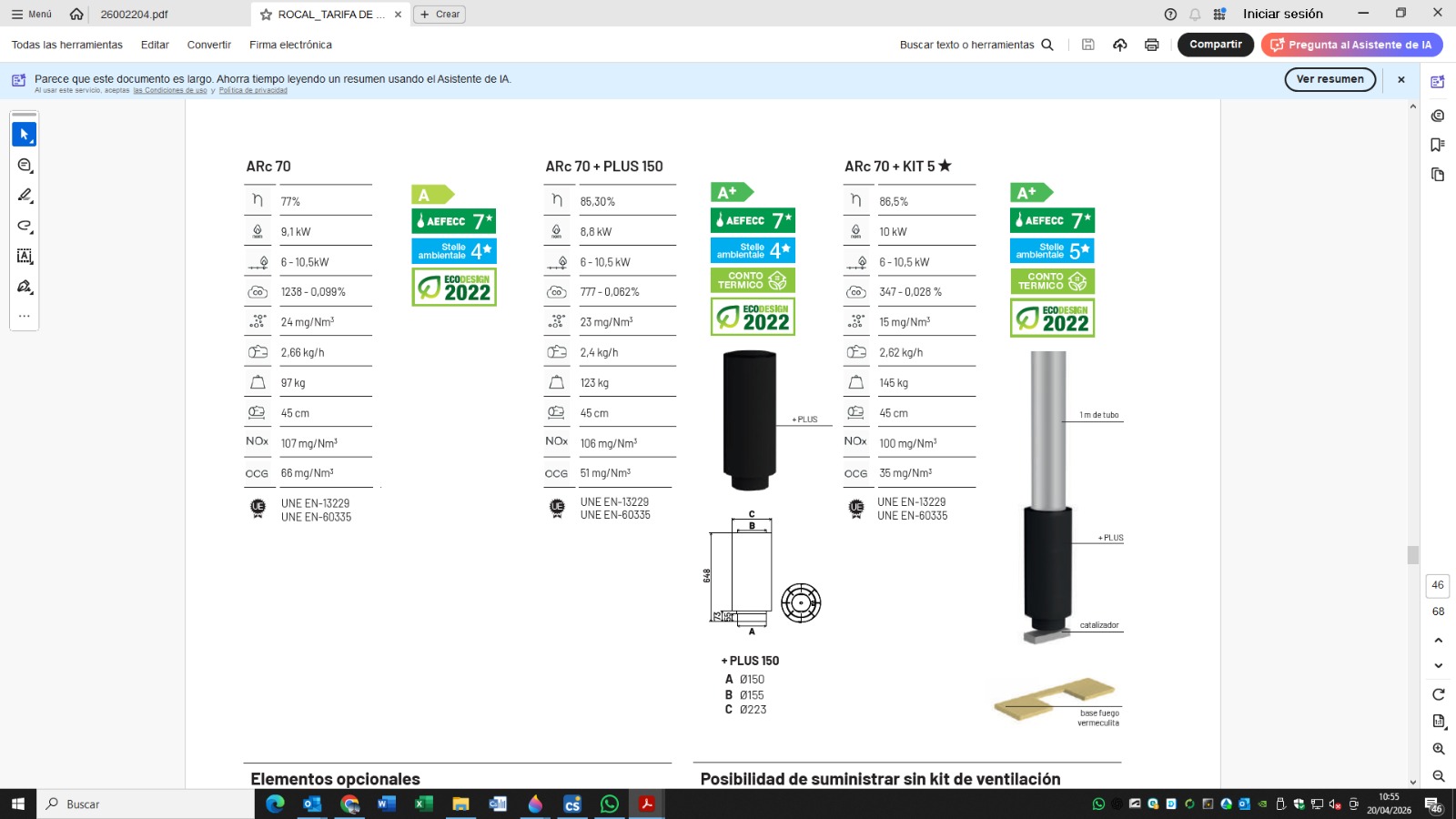Click the 'Elementos opcionales' heading
1456x819 pixels.
[335, 779]
